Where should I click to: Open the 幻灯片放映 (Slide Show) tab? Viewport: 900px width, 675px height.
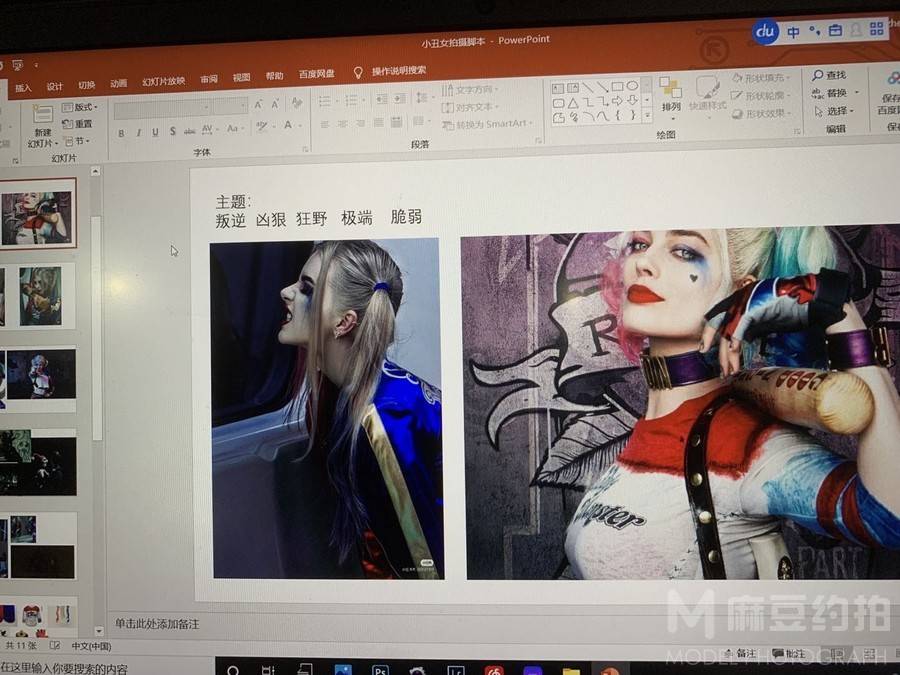click(164, 82)
